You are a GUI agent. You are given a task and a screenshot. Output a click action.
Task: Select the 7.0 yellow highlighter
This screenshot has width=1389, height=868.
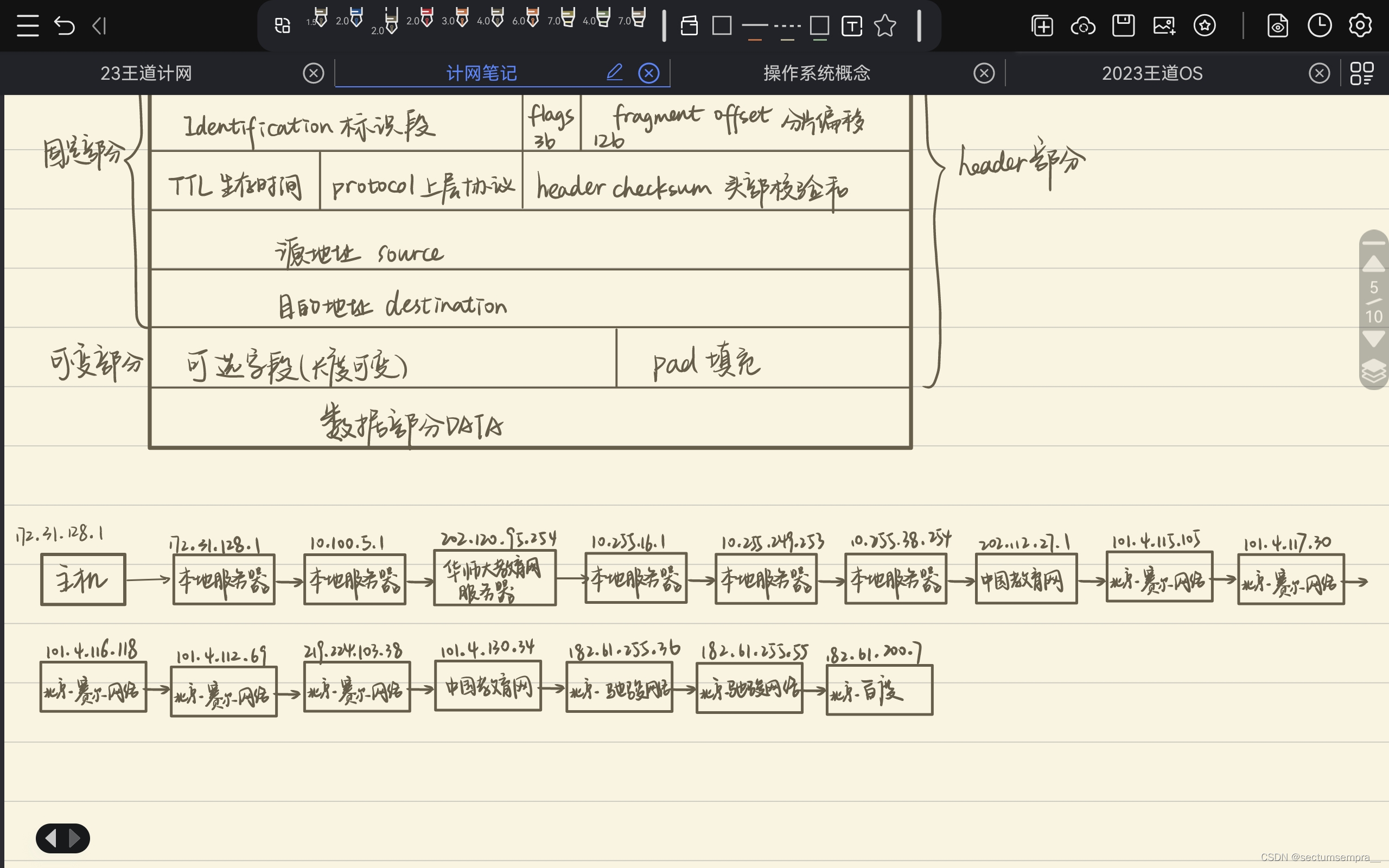(x=568, y=20)
